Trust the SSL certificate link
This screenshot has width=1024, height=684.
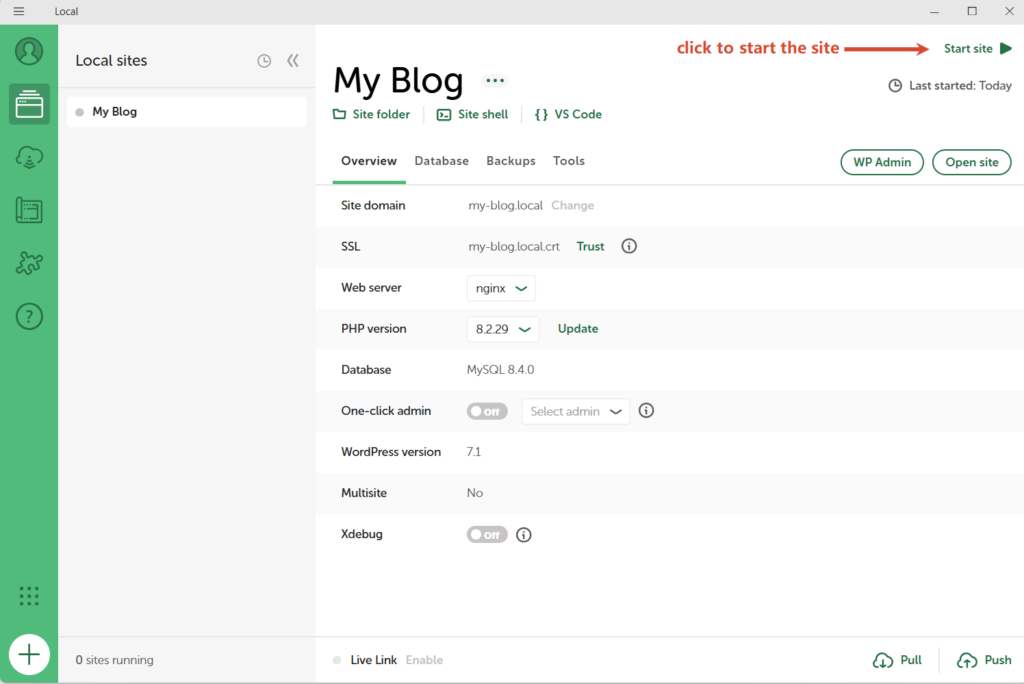590,246
